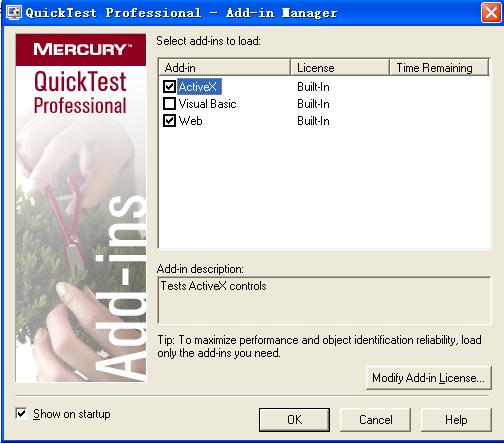This screenshot has width=504, height=444.
Task: Click the Mercury logo banner
Action: (81, 50)
